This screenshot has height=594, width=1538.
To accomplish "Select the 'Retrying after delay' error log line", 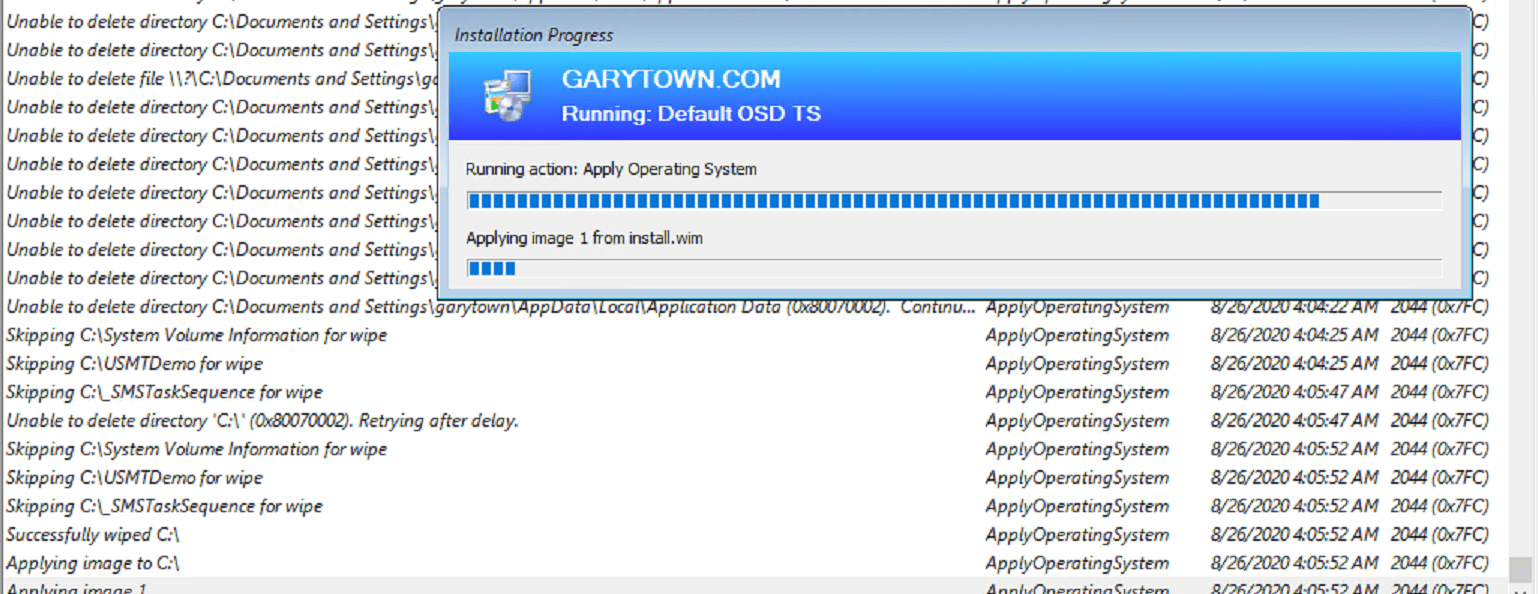I will 262,421.
